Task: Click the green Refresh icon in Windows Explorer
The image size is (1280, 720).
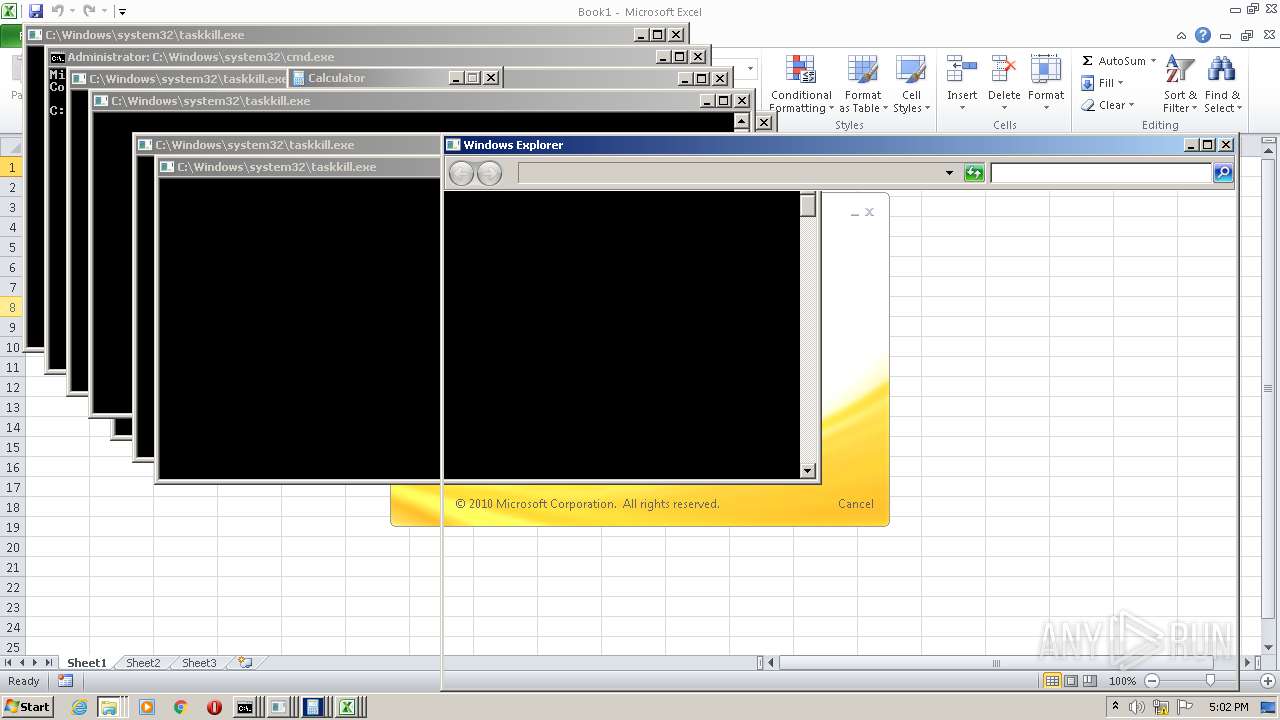Action: (974, 173)
